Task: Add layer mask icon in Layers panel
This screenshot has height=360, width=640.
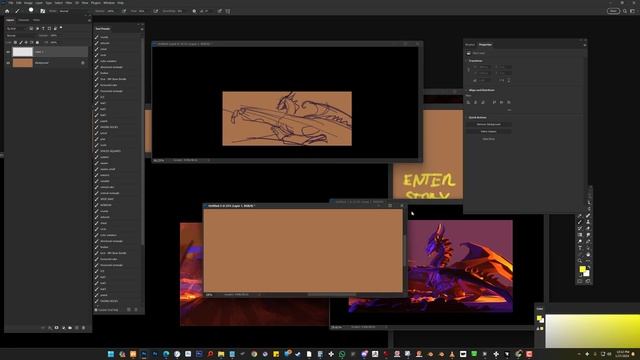Action: (56, 328)
